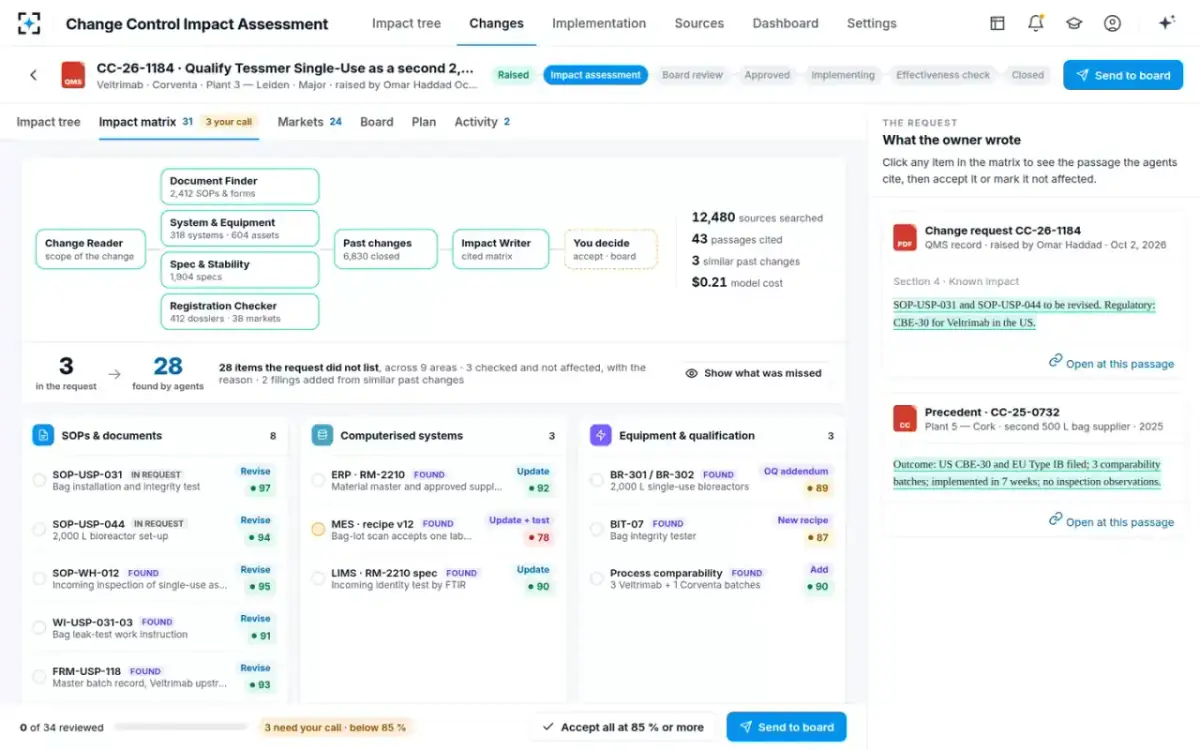
Task: Toggle Show what was missed
Action: click(754, 373)
